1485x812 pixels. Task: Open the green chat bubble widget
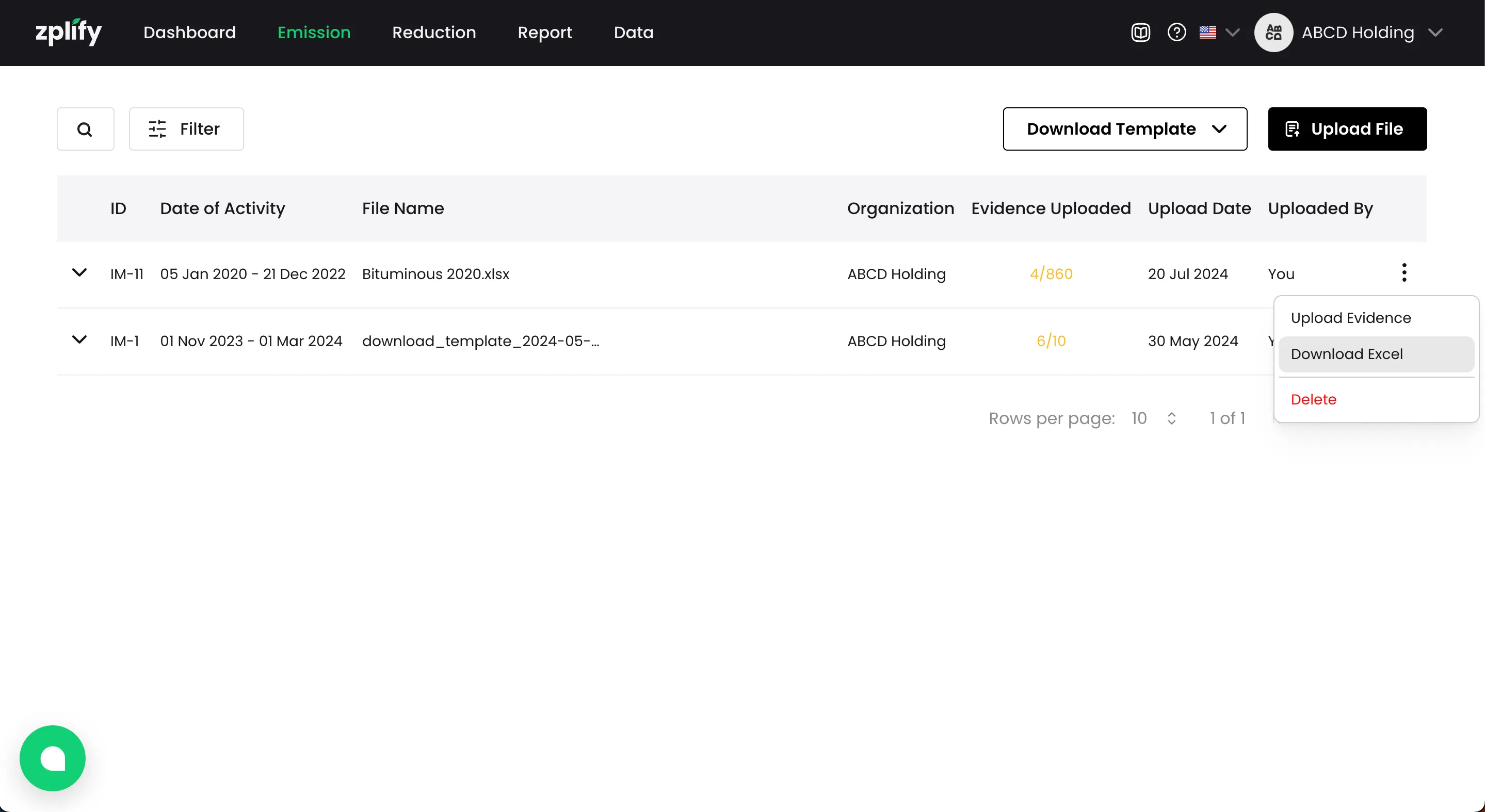53,758
